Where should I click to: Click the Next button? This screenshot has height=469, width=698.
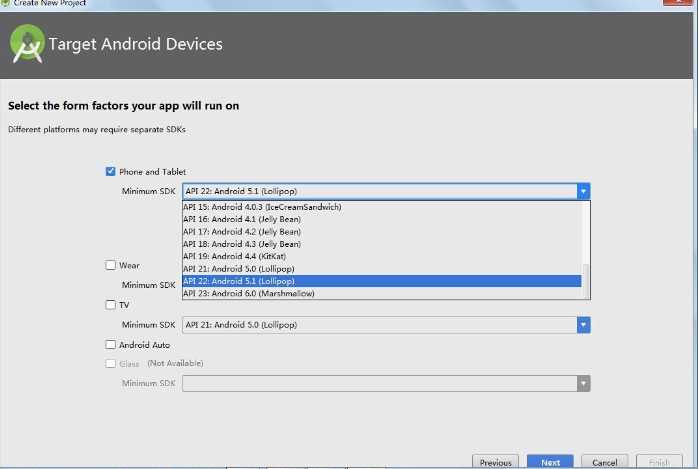[x=550, y=462]
